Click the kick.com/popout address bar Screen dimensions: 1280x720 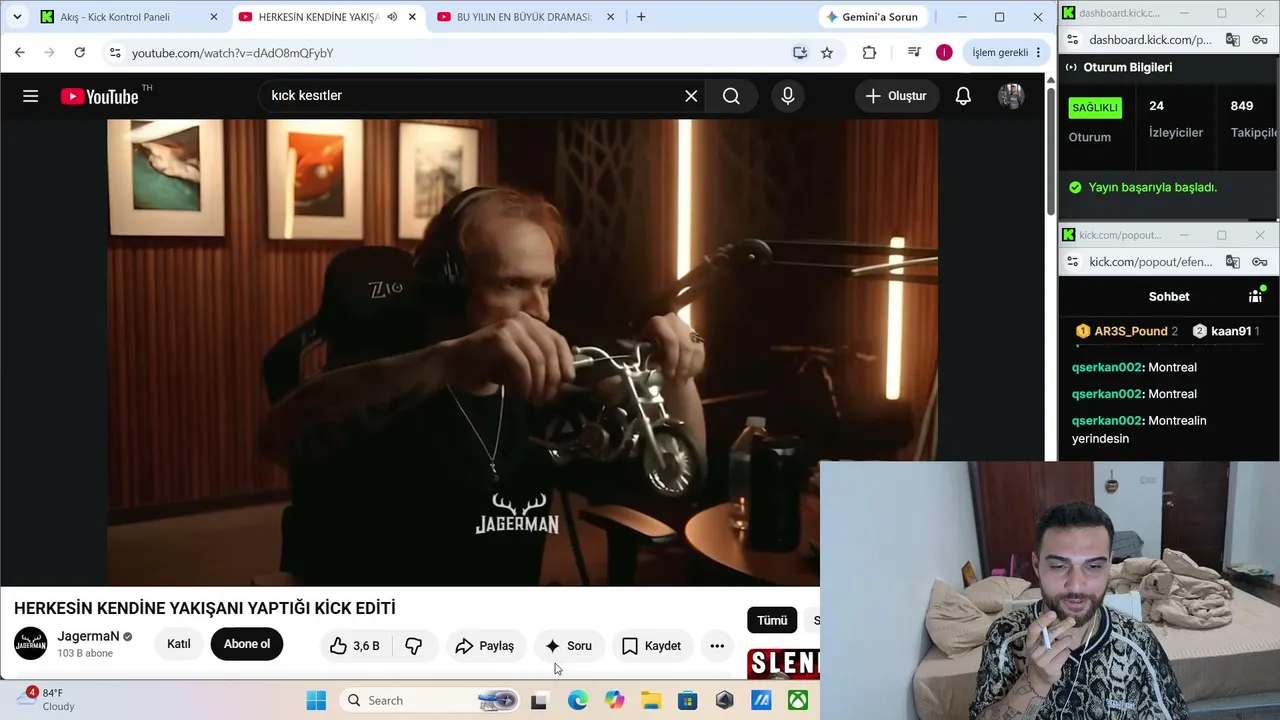coord(1150,262)
